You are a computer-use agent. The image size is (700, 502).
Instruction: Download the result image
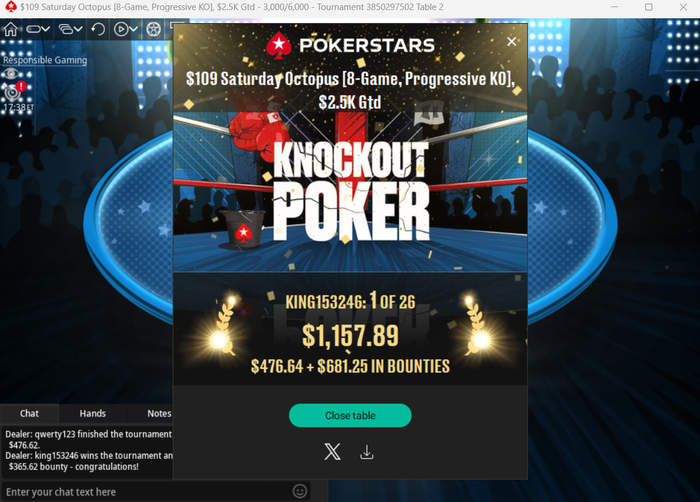tap(367, 452)
